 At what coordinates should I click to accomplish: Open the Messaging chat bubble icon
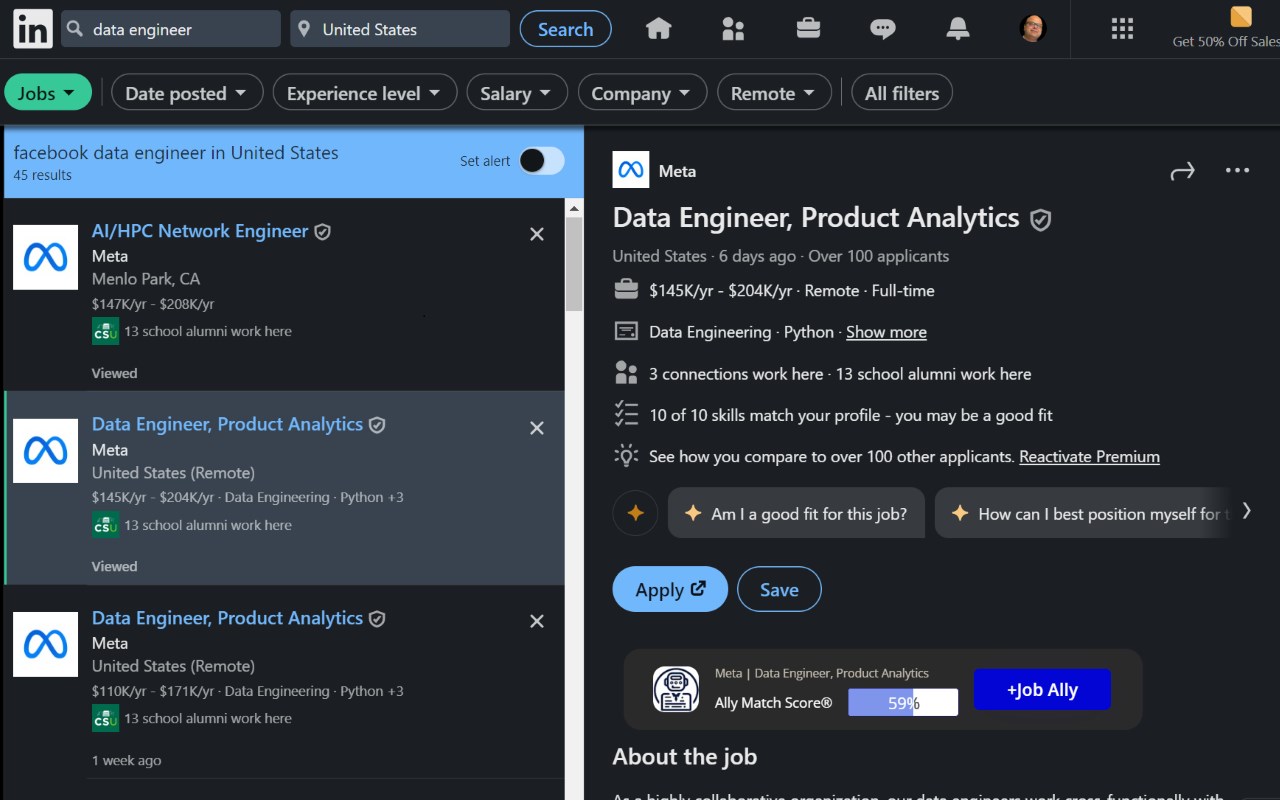pyautogui.click(x=883, y=29)
